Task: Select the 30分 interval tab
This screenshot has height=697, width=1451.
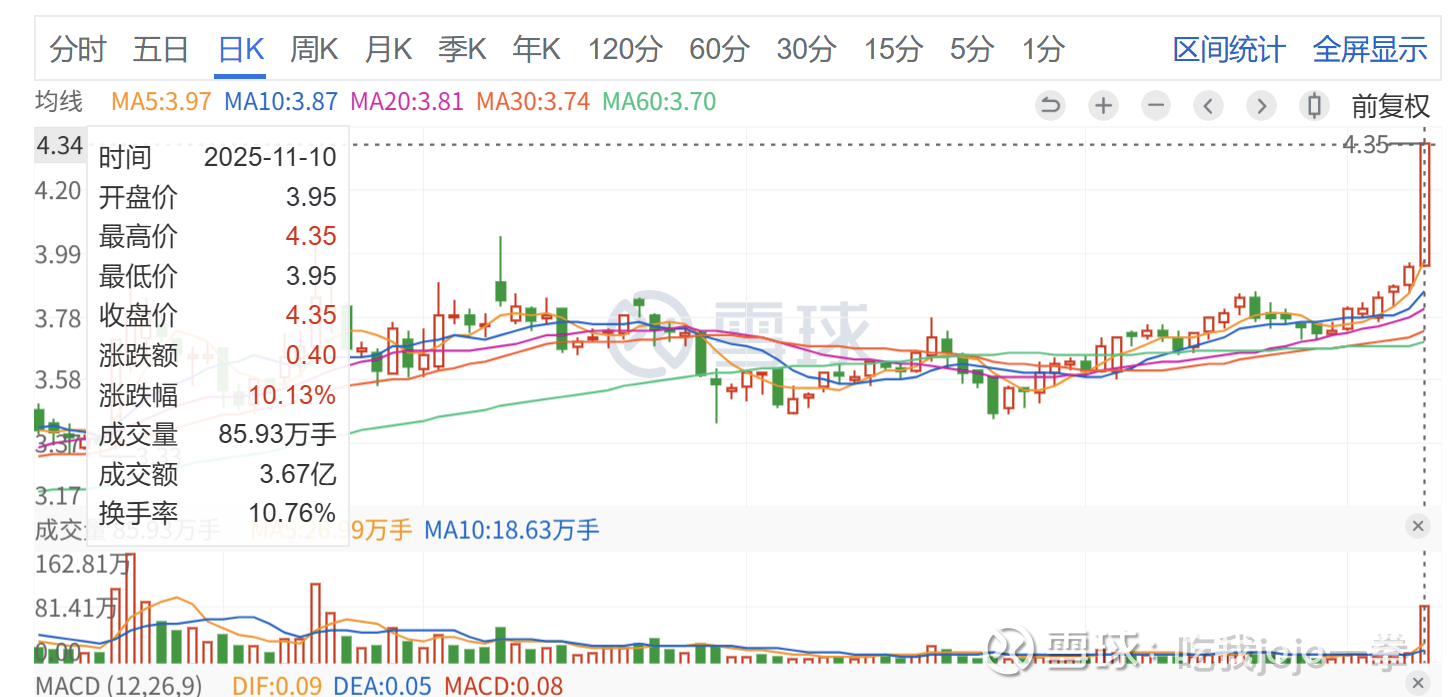Action: (806, 49)
